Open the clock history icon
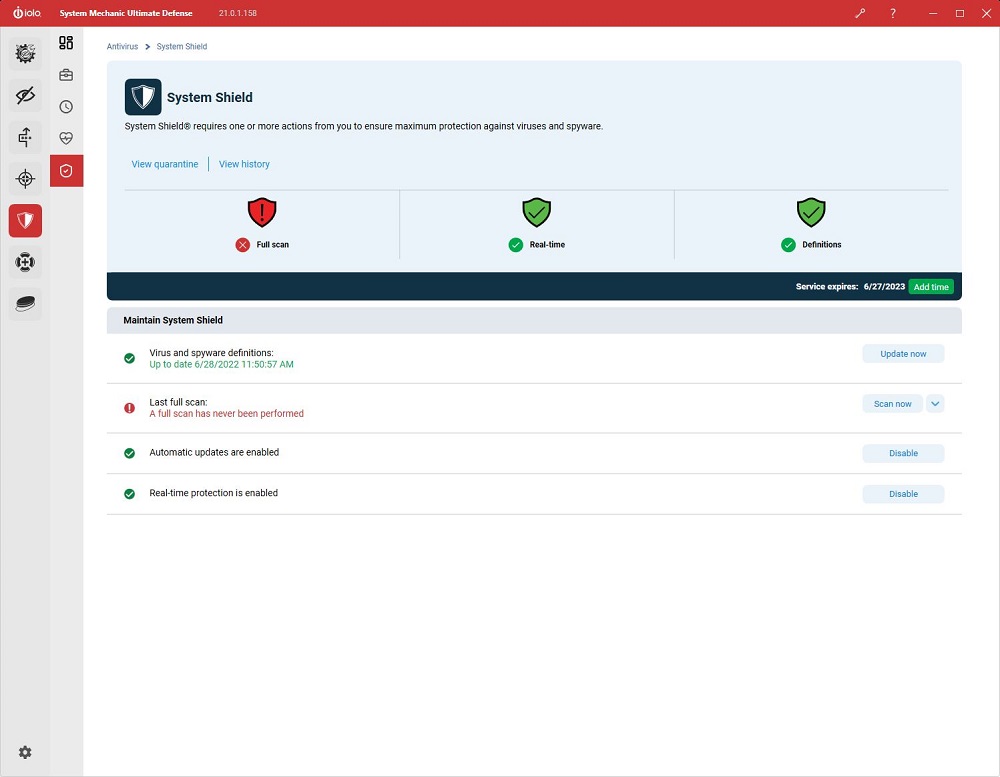The width and height of the screenshot is (1000, 777). click(66, 107)
